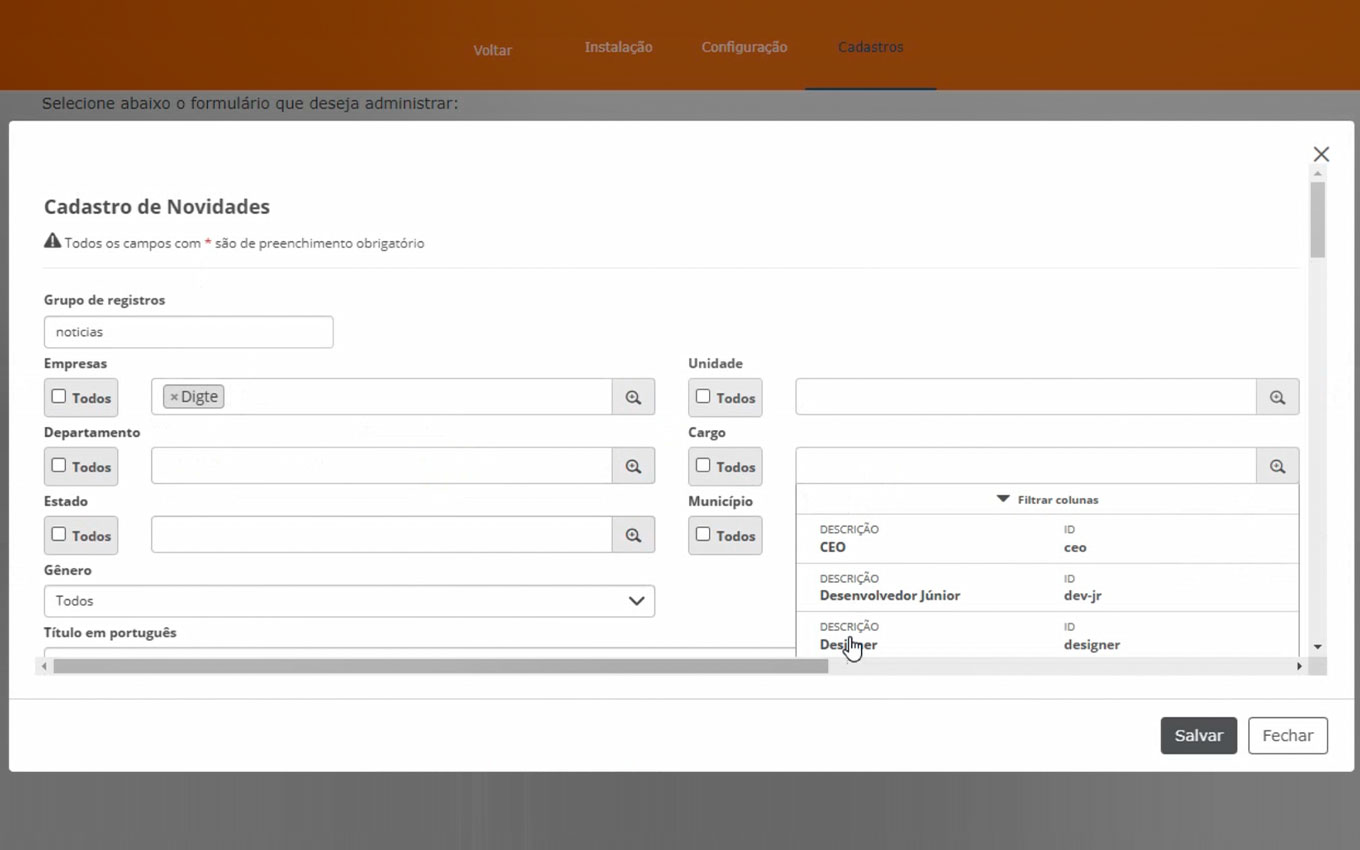Close the dialog using the X icon
1360x850 pixels.
[1321, 154]
